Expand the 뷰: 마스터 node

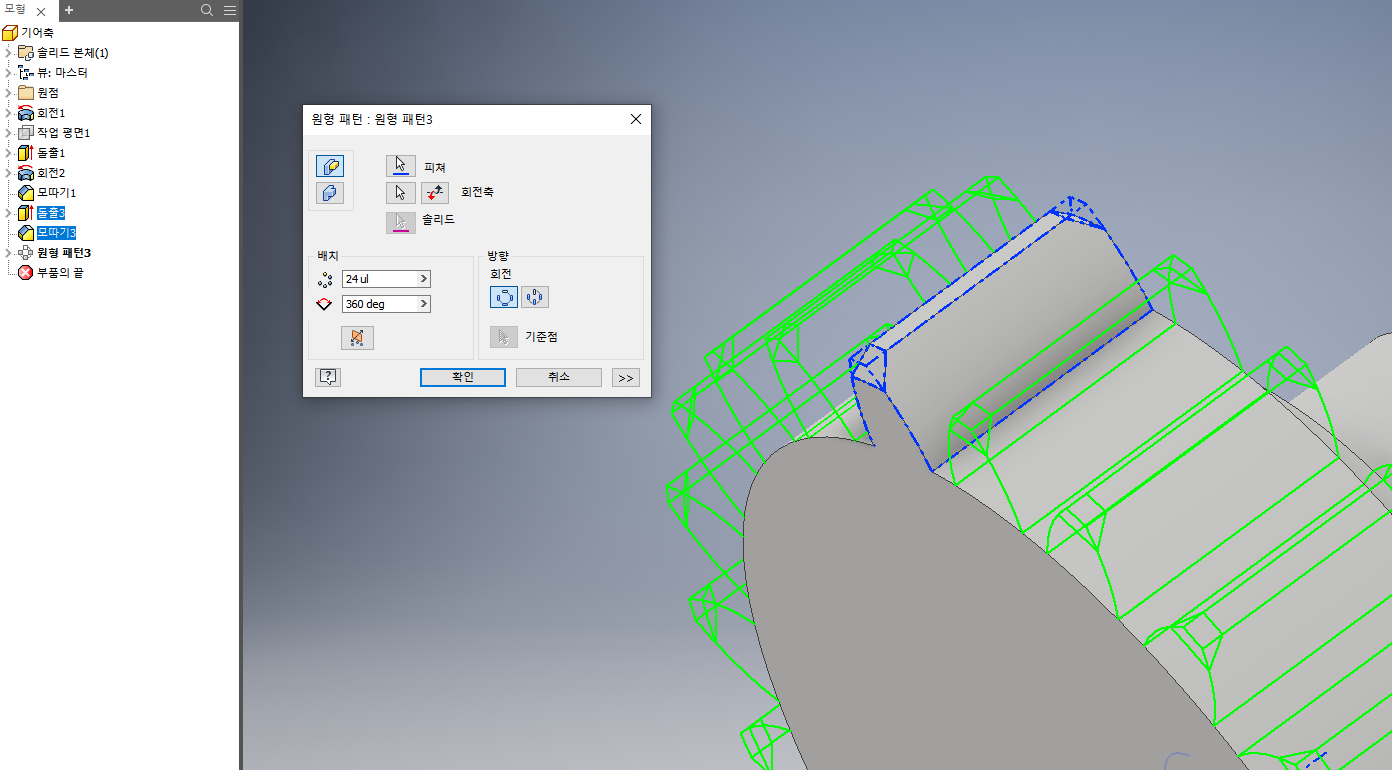9,73
